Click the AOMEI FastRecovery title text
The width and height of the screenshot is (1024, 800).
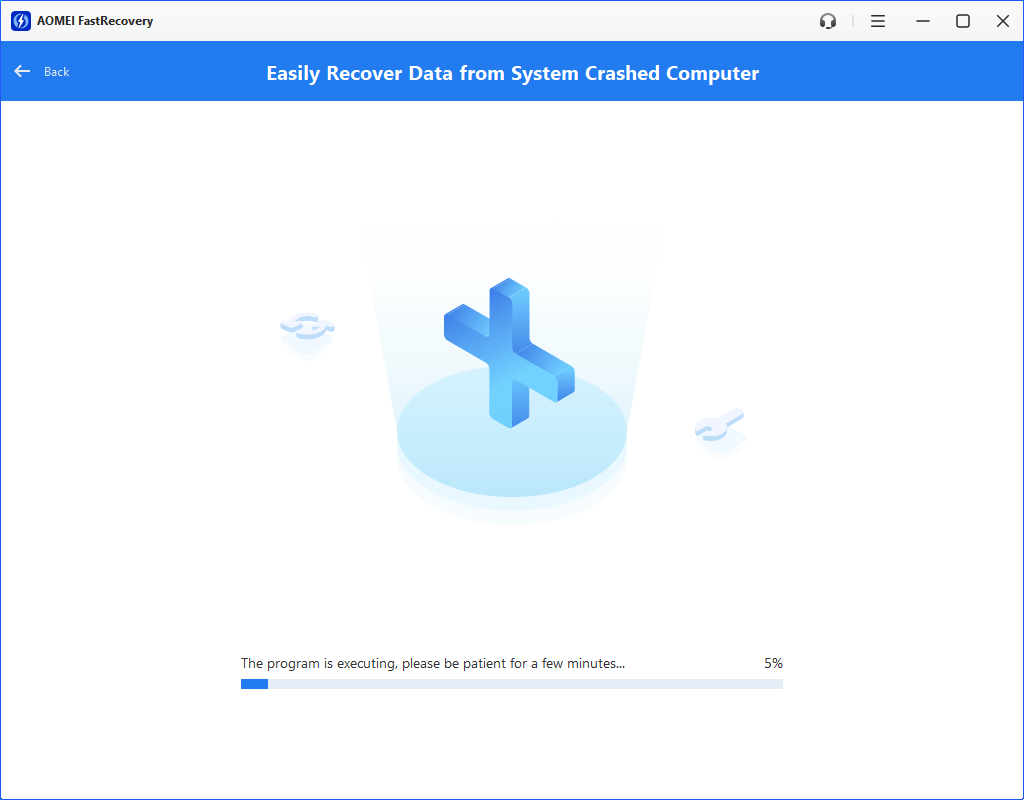95,21
